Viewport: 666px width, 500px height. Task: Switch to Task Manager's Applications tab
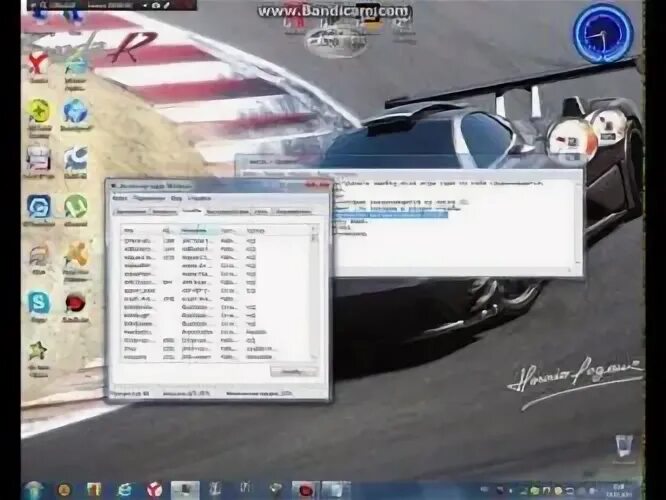coord(131,211)
